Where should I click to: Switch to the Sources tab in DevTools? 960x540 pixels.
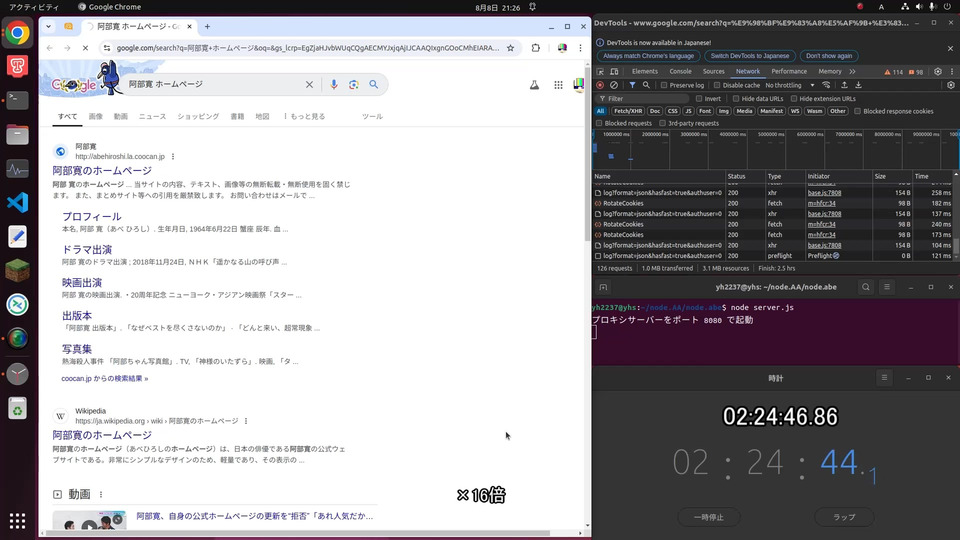(713, 72)
